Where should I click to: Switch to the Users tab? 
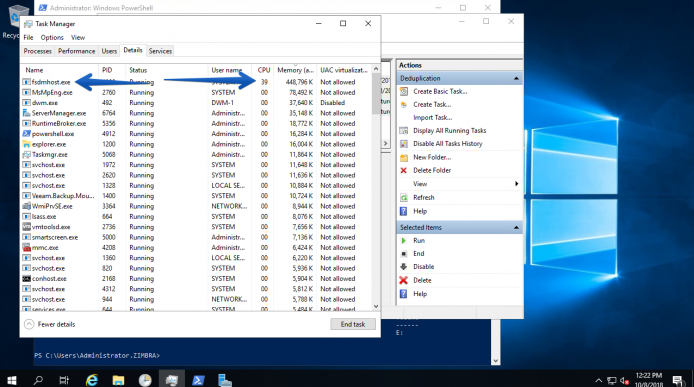pos(109,51)
